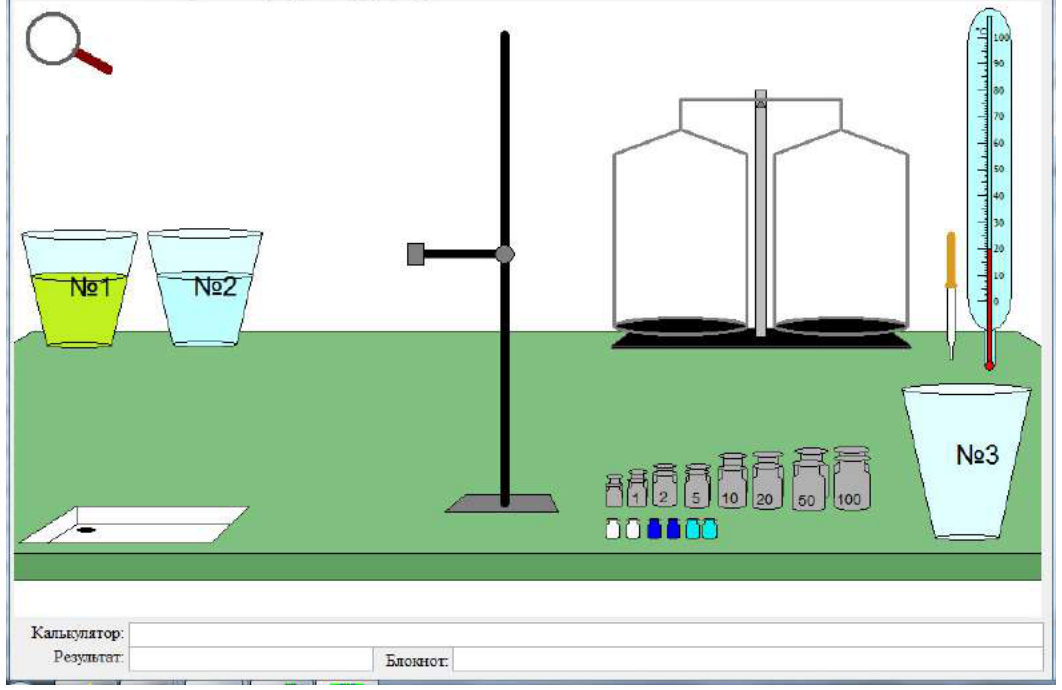
Task: Pick the weight labeled 10
Action: [x=731, y=481]
